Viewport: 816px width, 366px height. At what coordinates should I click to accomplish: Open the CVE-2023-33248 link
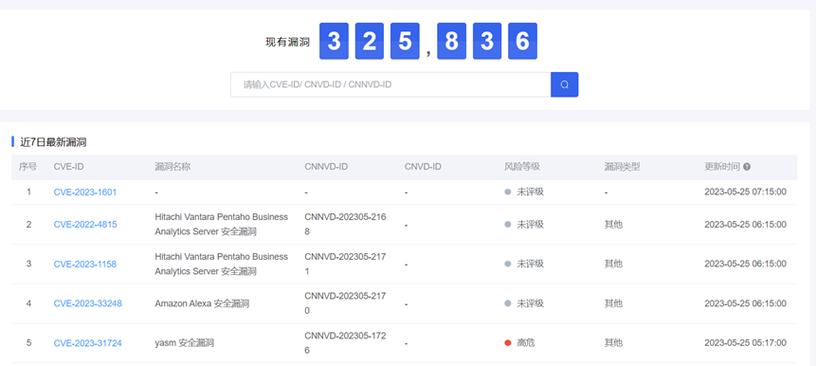point(87,303)
